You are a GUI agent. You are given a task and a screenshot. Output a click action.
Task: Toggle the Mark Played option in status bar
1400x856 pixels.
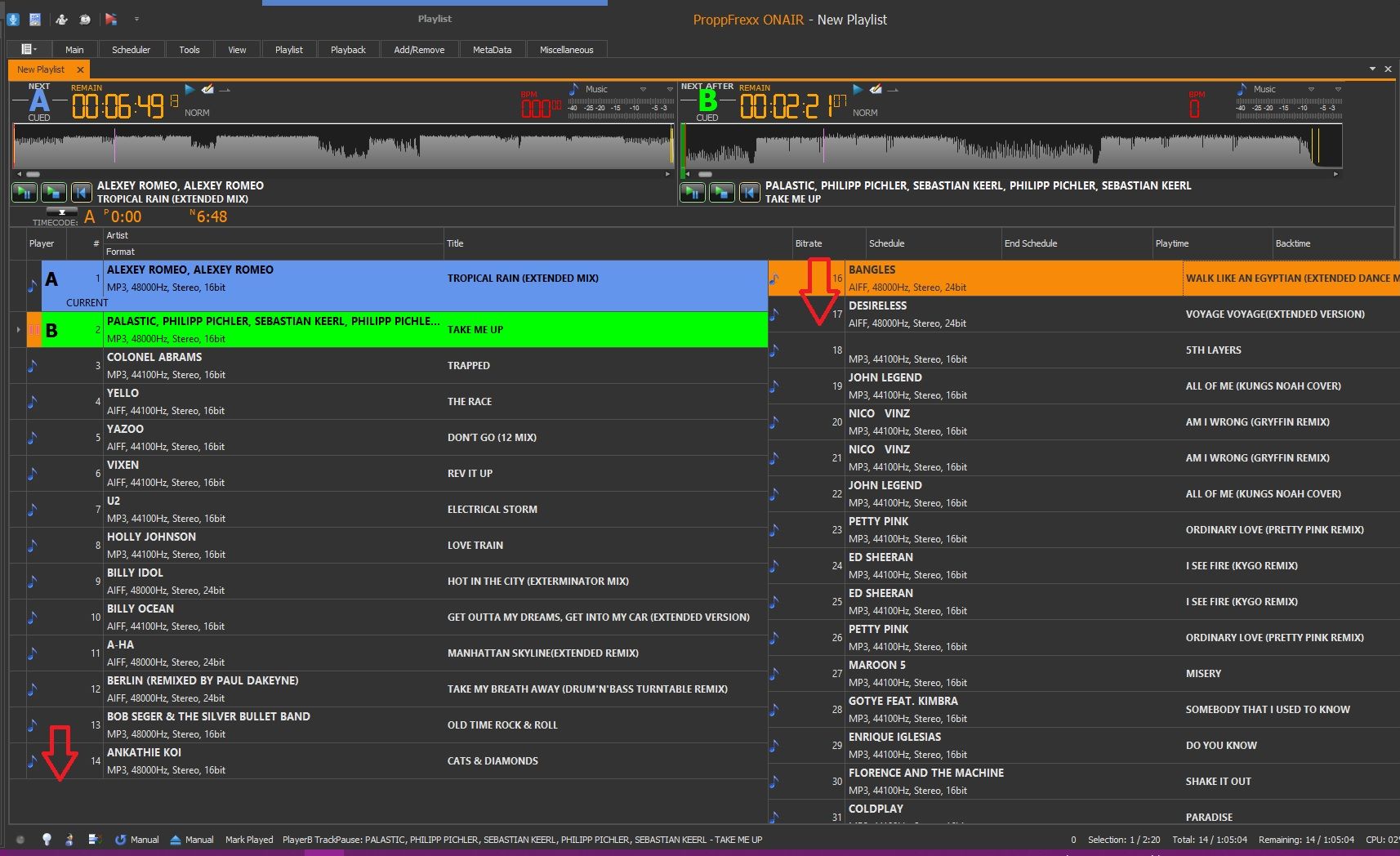tap(249, 840)
